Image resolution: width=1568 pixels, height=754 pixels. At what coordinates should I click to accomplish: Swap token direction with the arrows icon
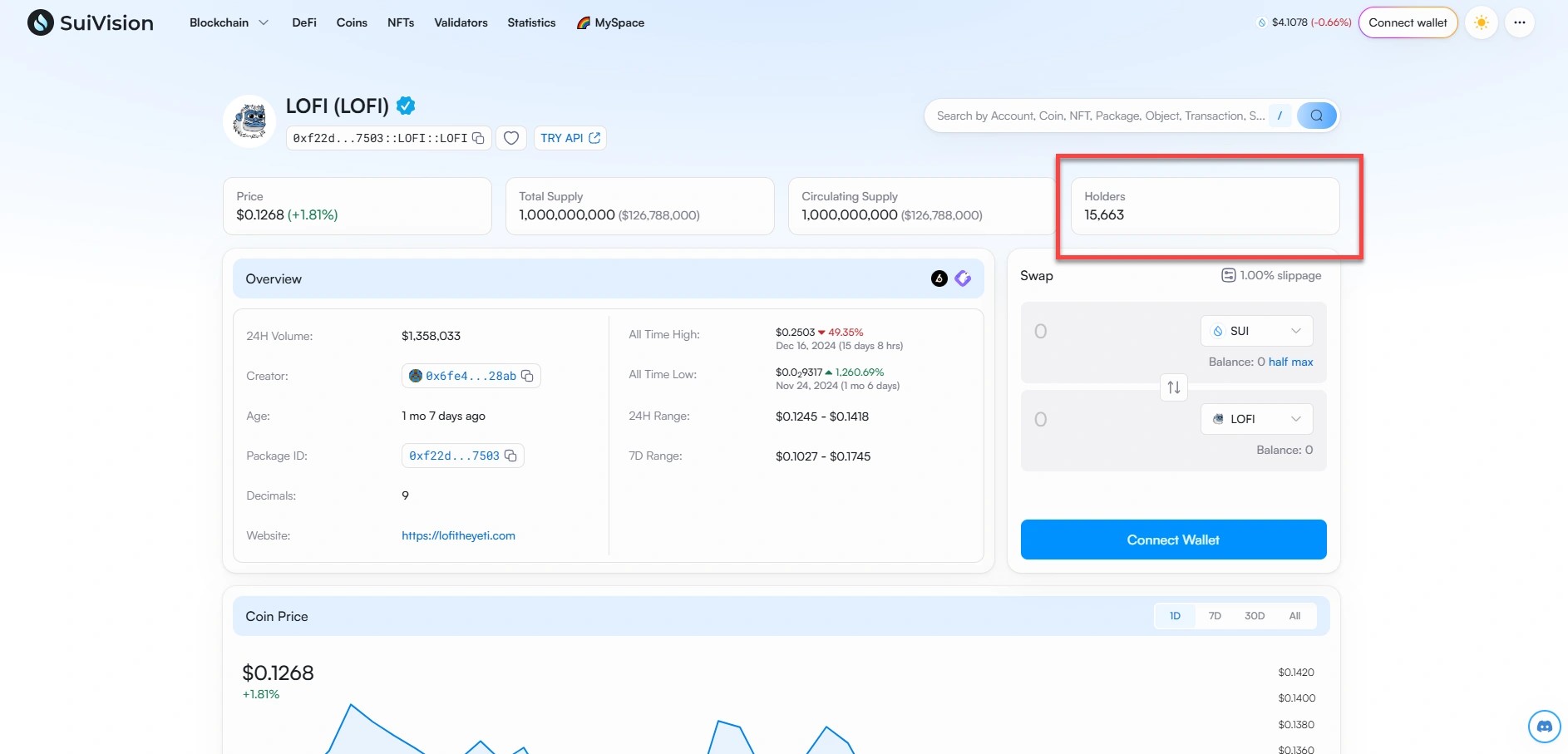click(1172, 387)
